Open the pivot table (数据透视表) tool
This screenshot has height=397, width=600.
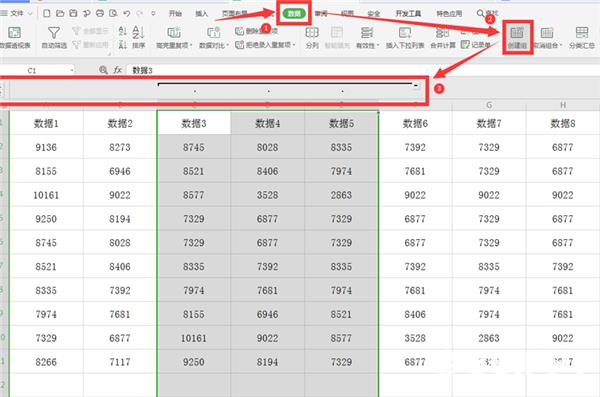pos(15,37)
